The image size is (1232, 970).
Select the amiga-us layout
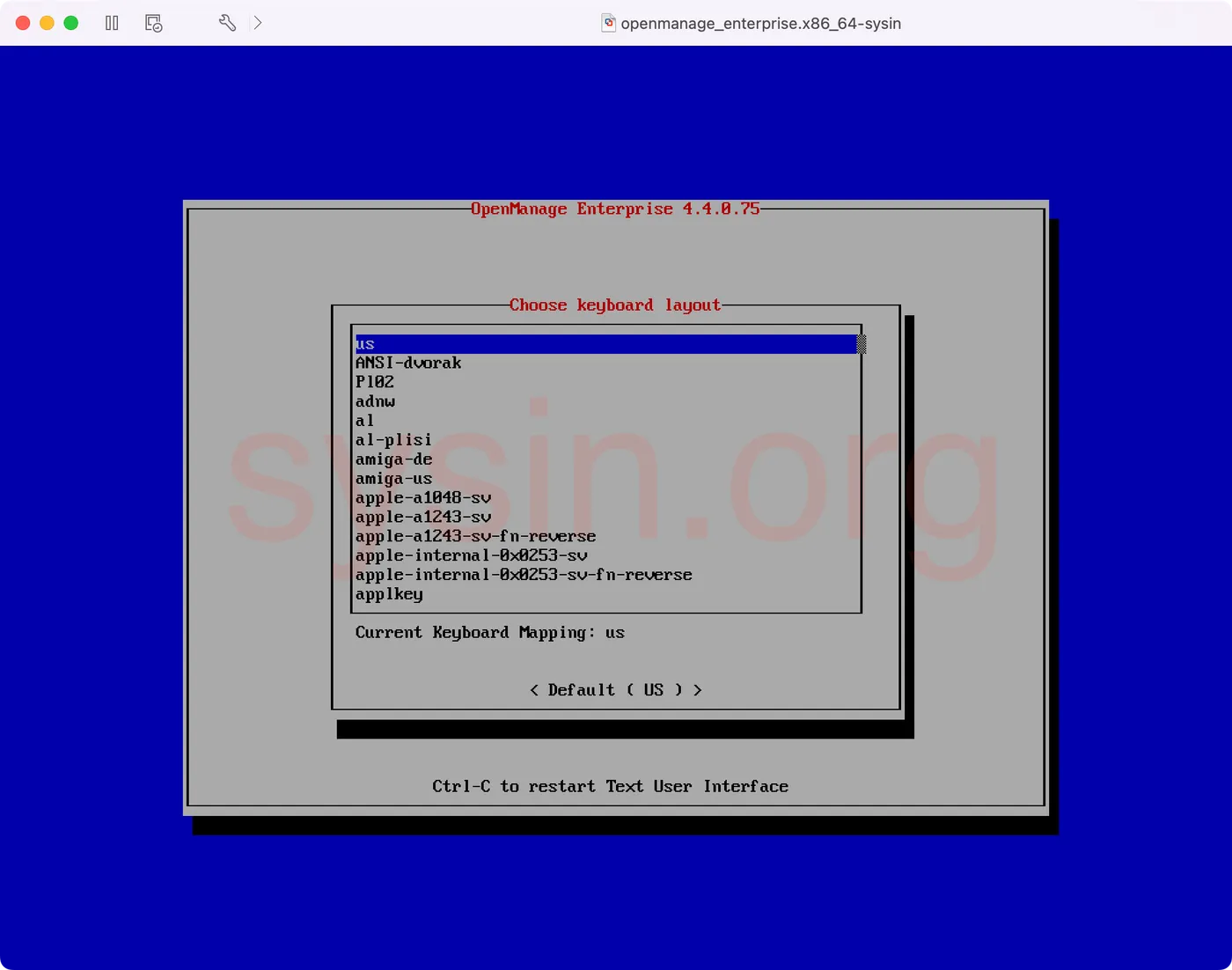[605, 479]
